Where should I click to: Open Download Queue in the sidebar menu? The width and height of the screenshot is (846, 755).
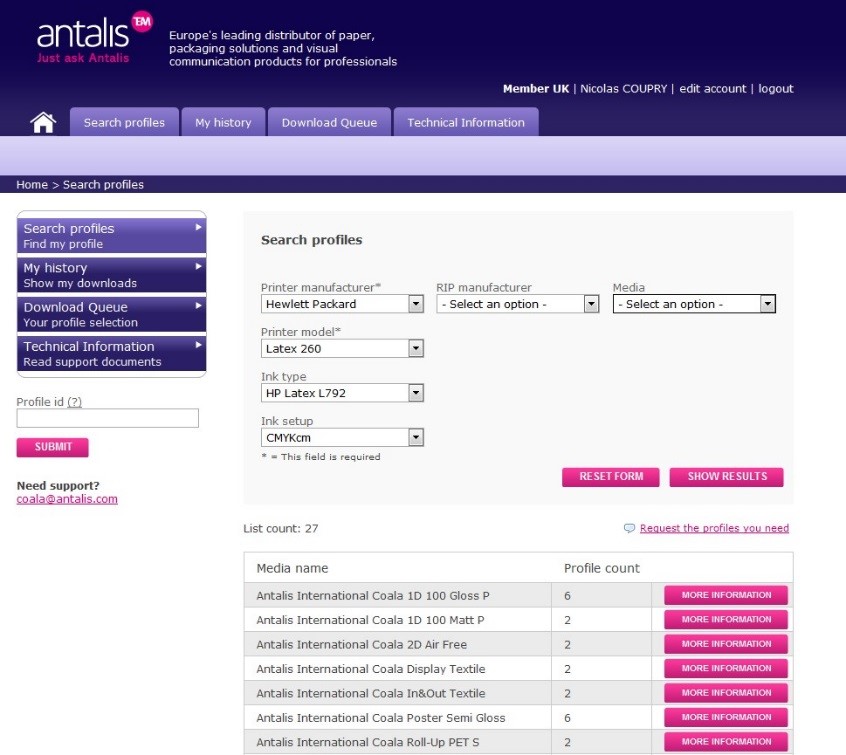click(x=112, y=314)
